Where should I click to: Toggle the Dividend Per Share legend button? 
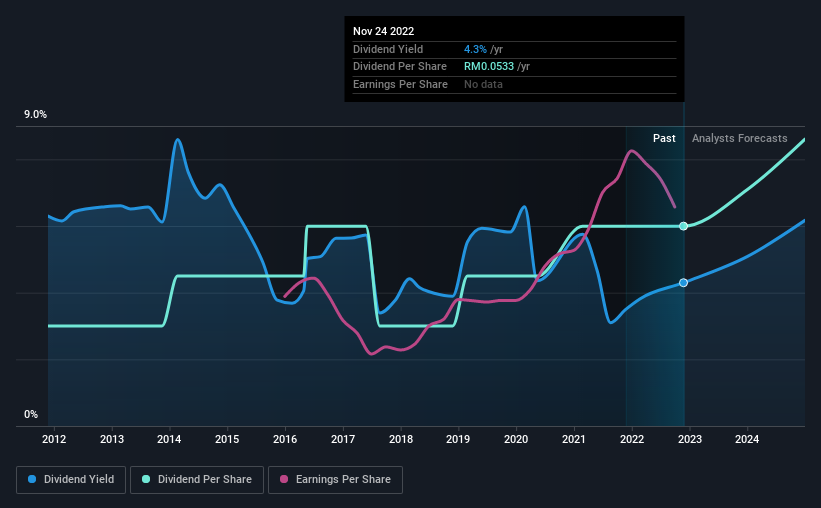coord(197,480)
